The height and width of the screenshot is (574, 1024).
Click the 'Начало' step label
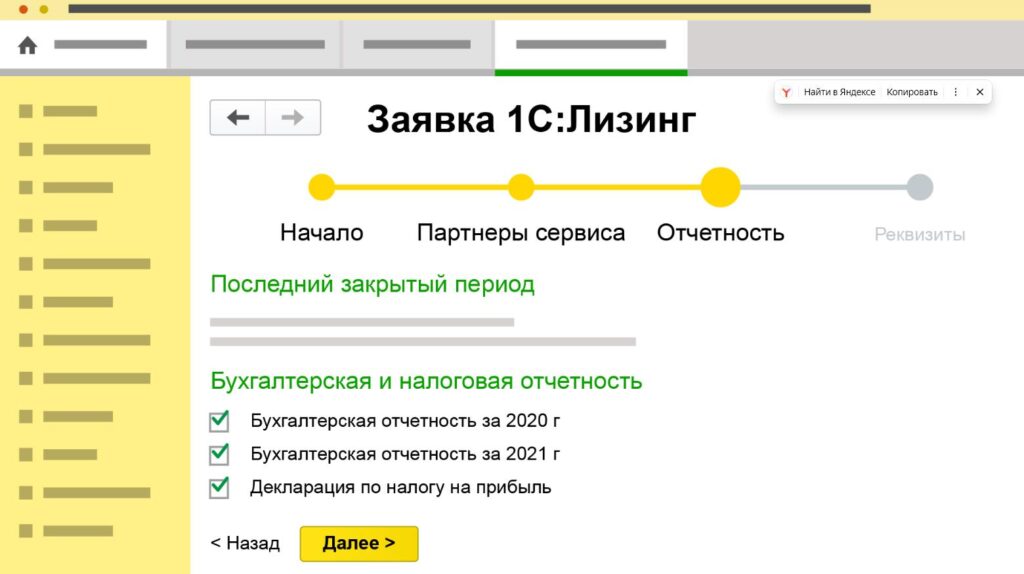coord(321,232)
